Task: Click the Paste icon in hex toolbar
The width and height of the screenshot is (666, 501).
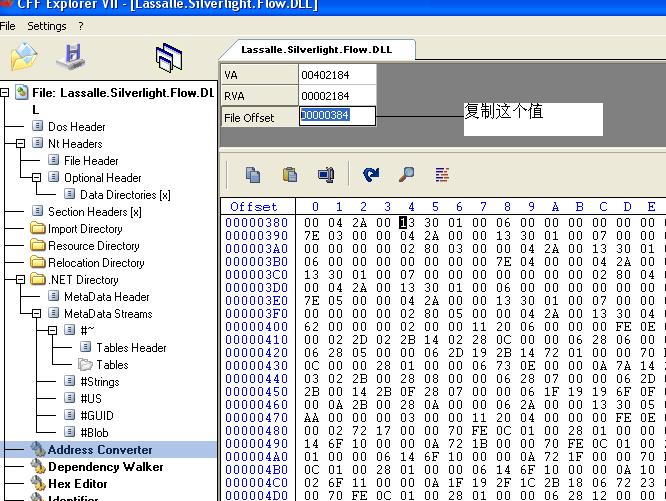Action: [x=290, y=175]
